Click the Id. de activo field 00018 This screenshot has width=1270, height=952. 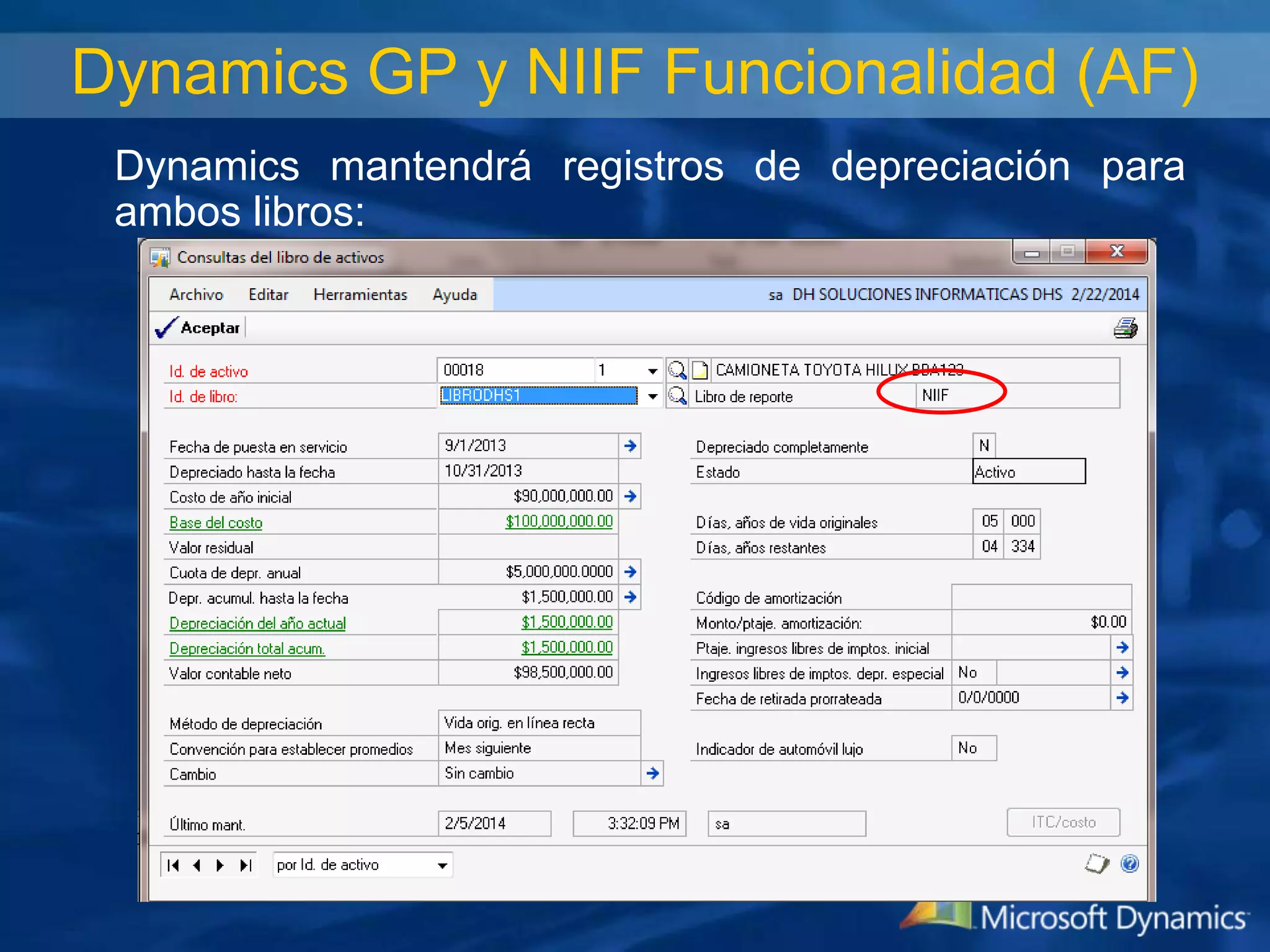[515, 370]
